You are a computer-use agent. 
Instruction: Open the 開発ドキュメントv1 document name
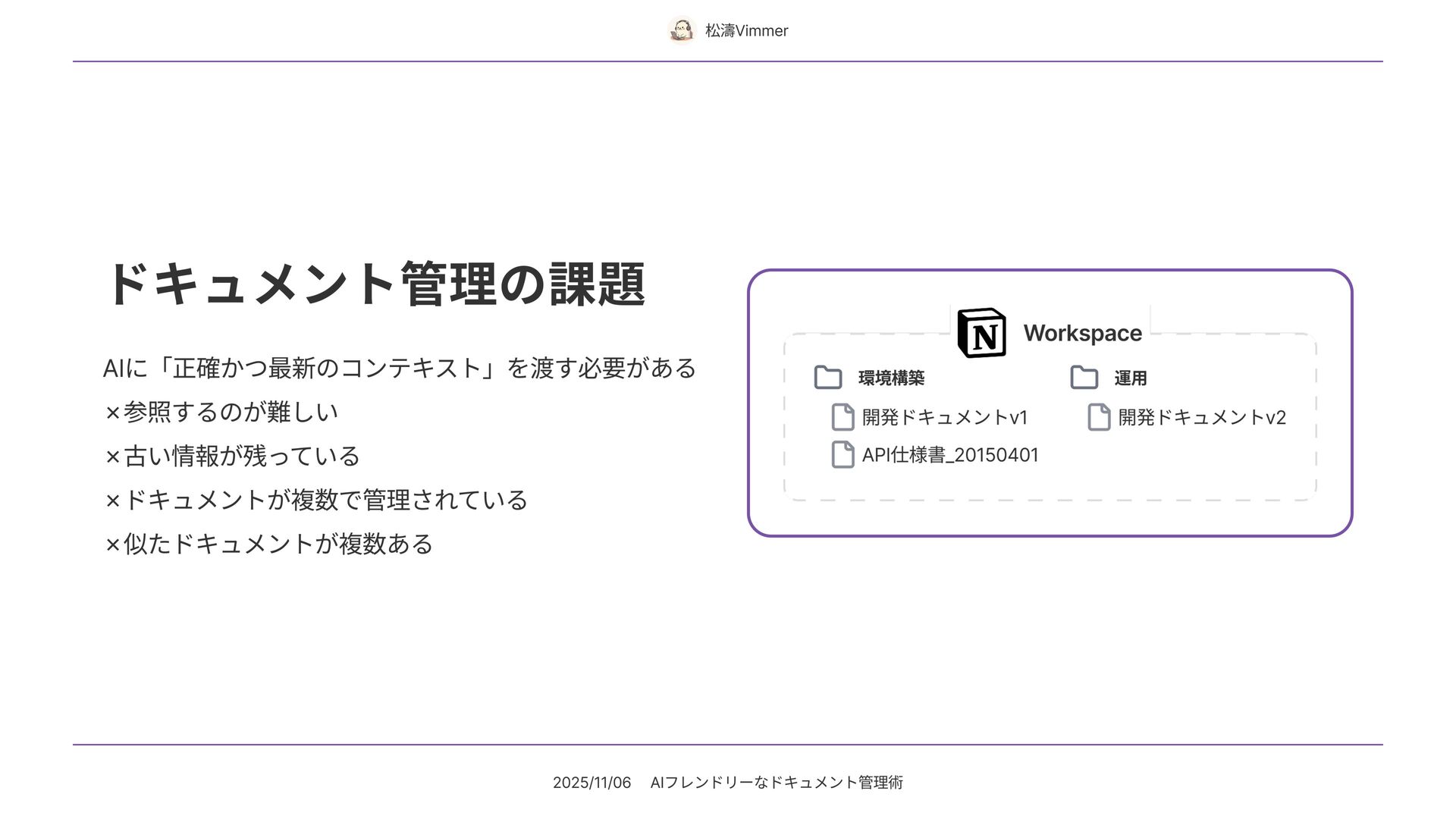pos(944,417)
